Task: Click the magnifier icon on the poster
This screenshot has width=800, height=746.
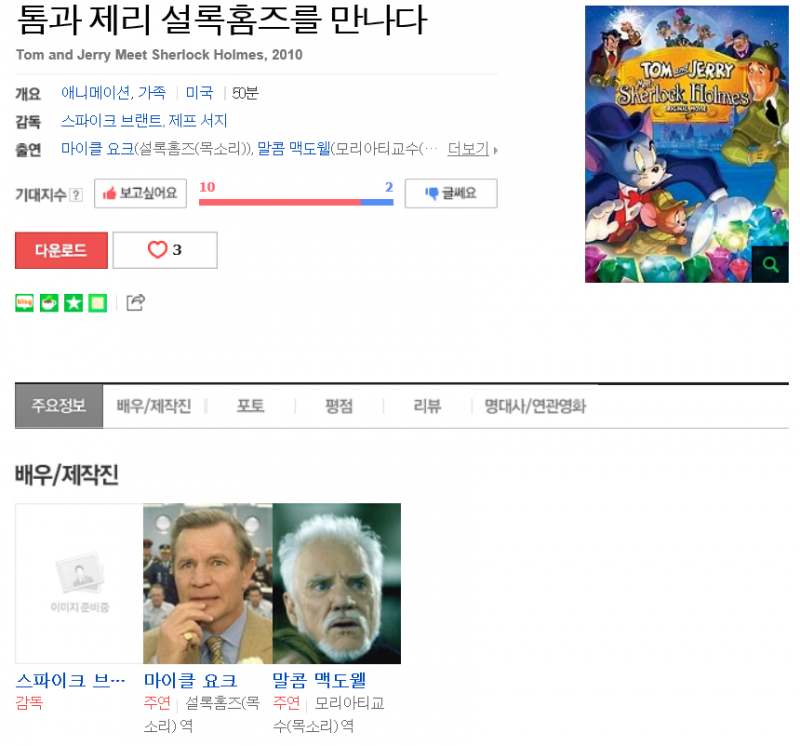Action: pos(770,264)
